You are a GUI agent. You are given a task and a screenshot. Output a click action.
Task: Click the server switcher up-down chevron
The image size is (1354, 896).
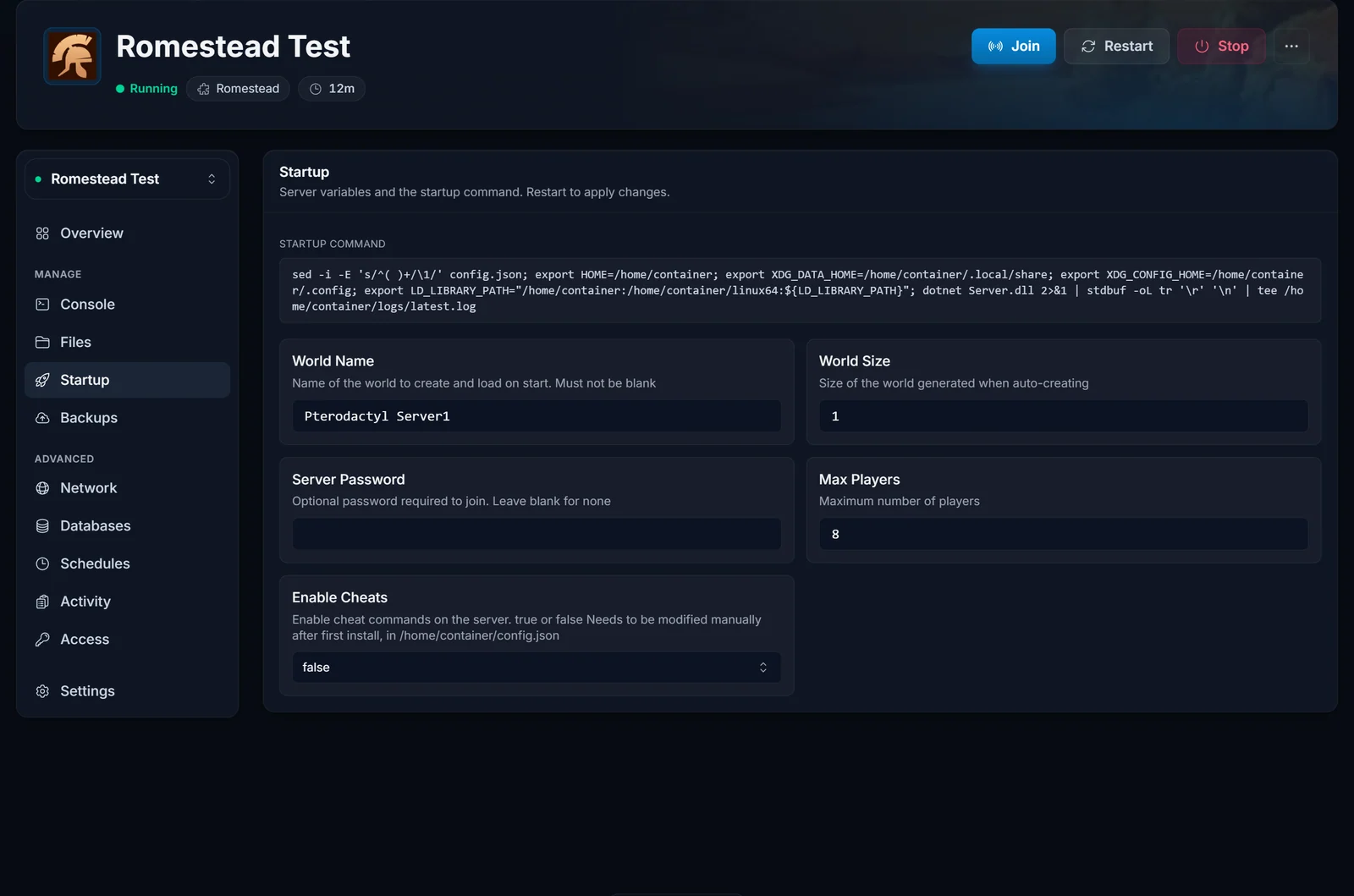212,179
